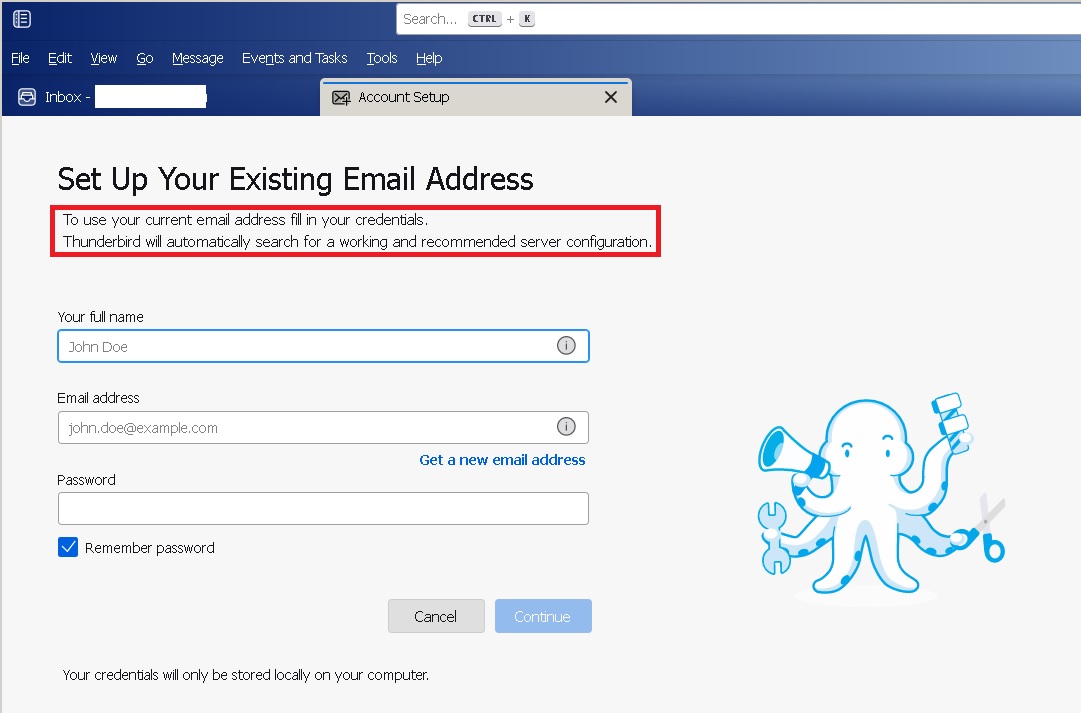This screenshot has width=1081, height=713.
Task: Follow the Get a new email address link
Action: click(x=502, y=460)
